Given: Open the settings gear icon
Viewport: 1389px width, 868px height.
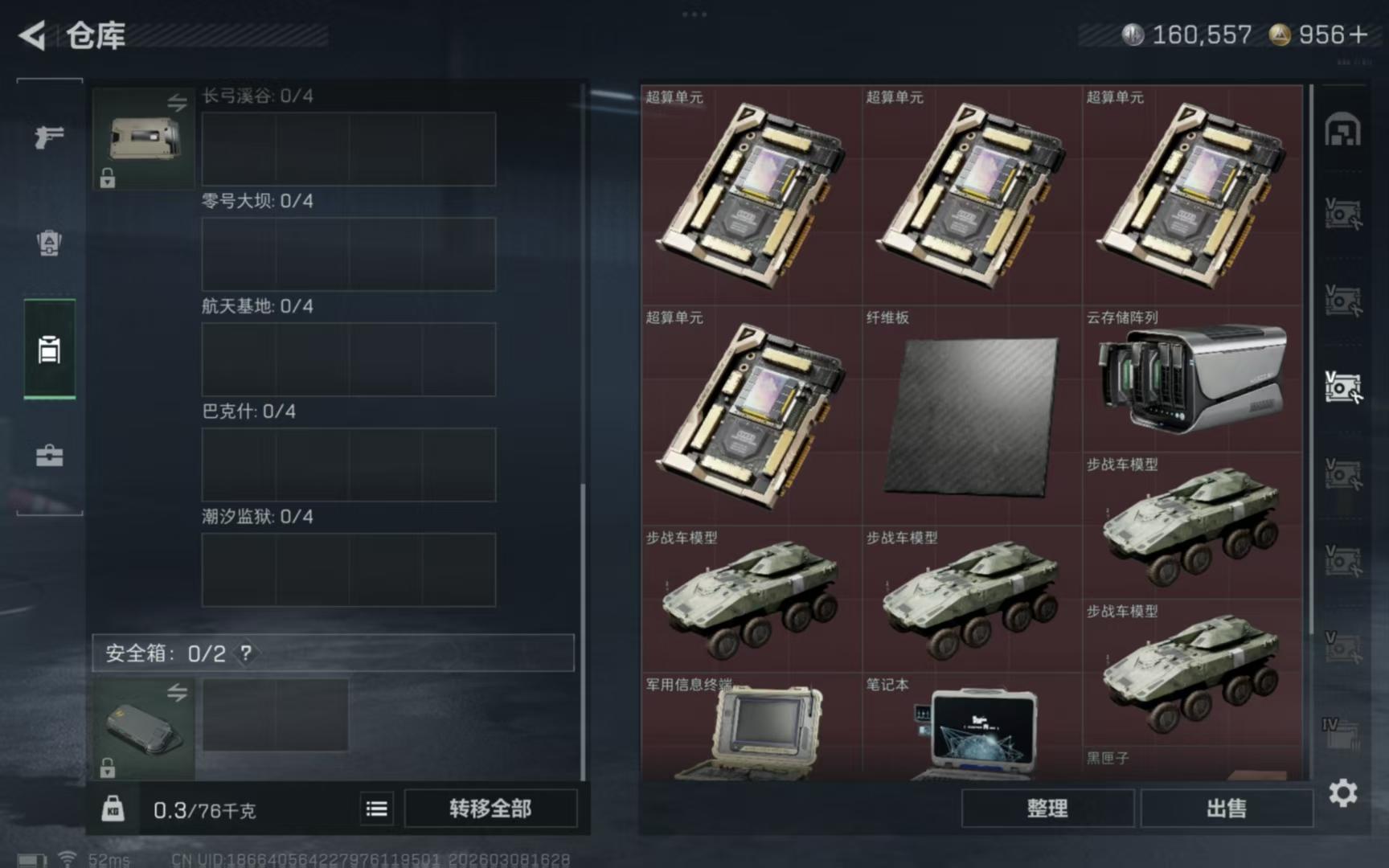Looking at the screenshot, I should 1342,793.
